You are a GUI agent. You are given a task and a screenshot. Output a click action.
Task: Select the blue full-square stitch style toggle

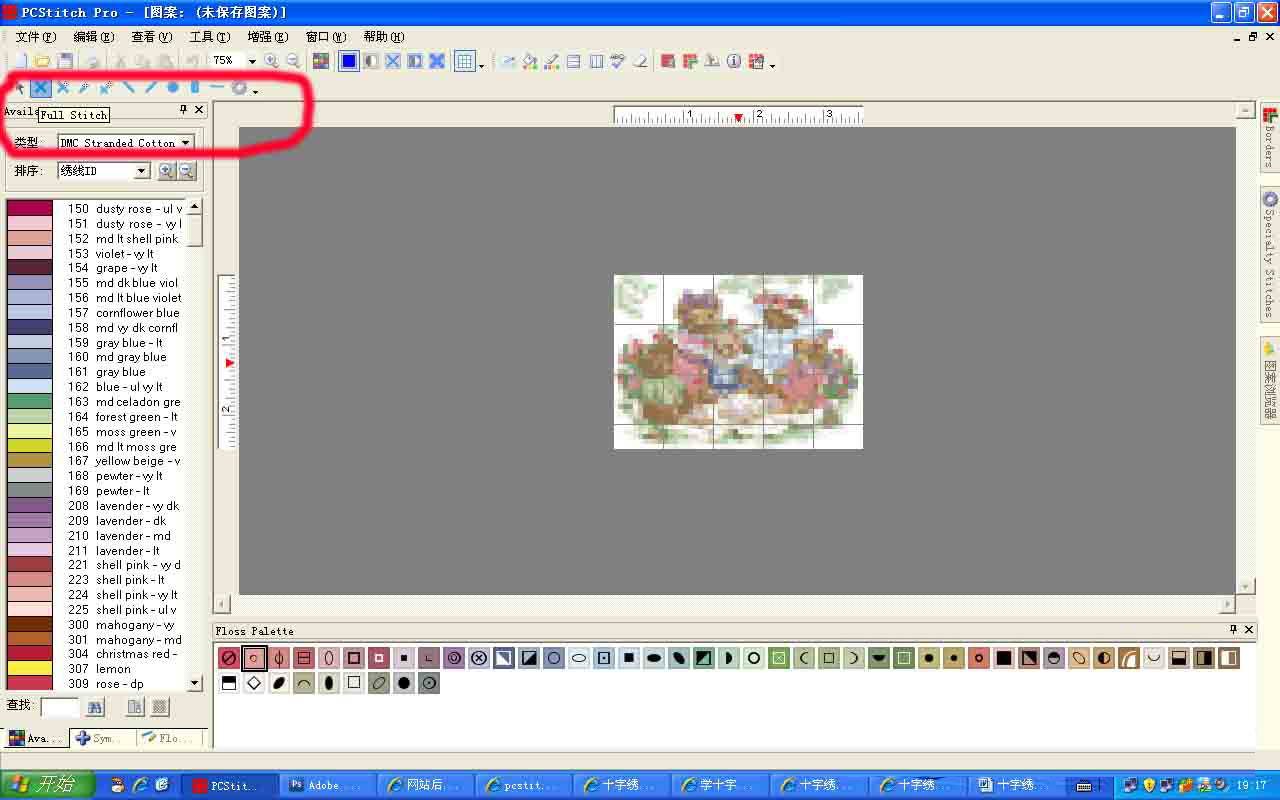pyautogui.click(x=347, y=60)
